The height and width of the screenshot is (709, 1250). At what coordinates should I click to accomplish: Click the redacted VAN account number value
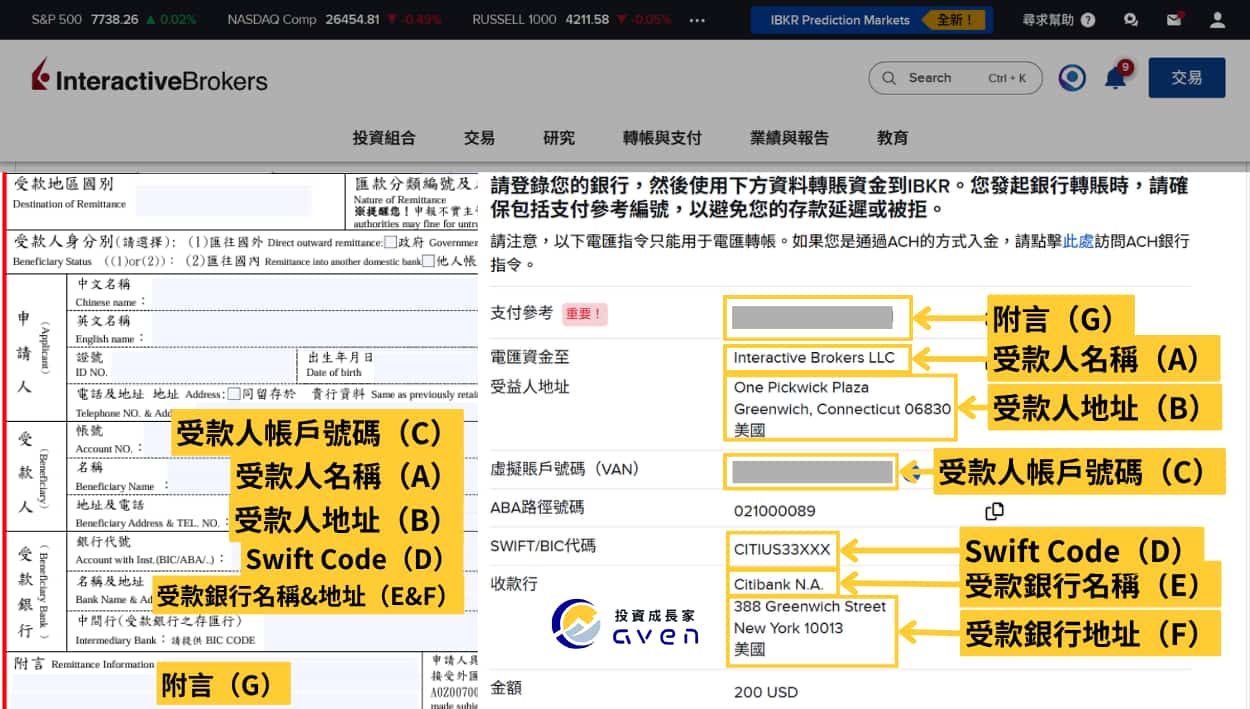(812, 472)
